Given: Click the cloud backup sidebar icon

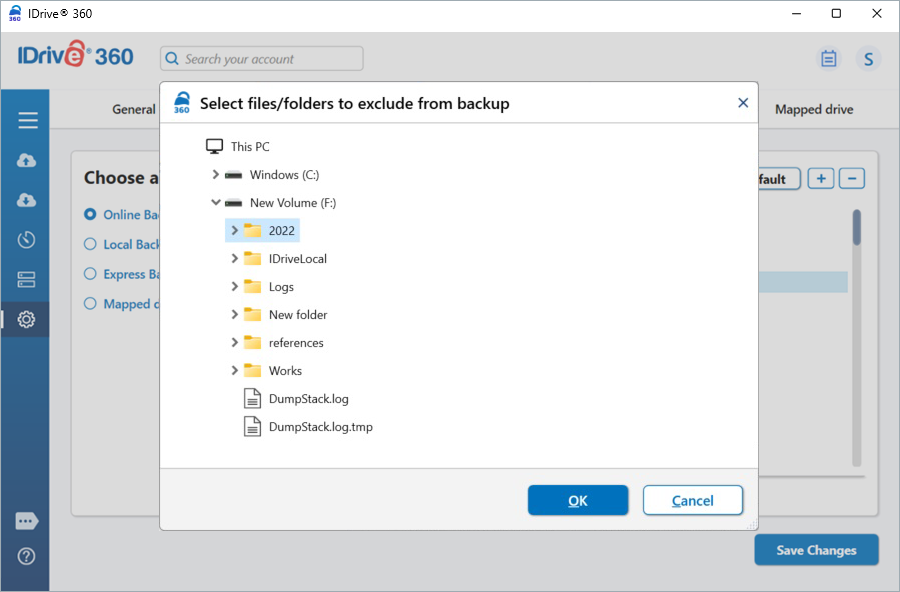Looking at the screenshot, I should click(27, 160).
